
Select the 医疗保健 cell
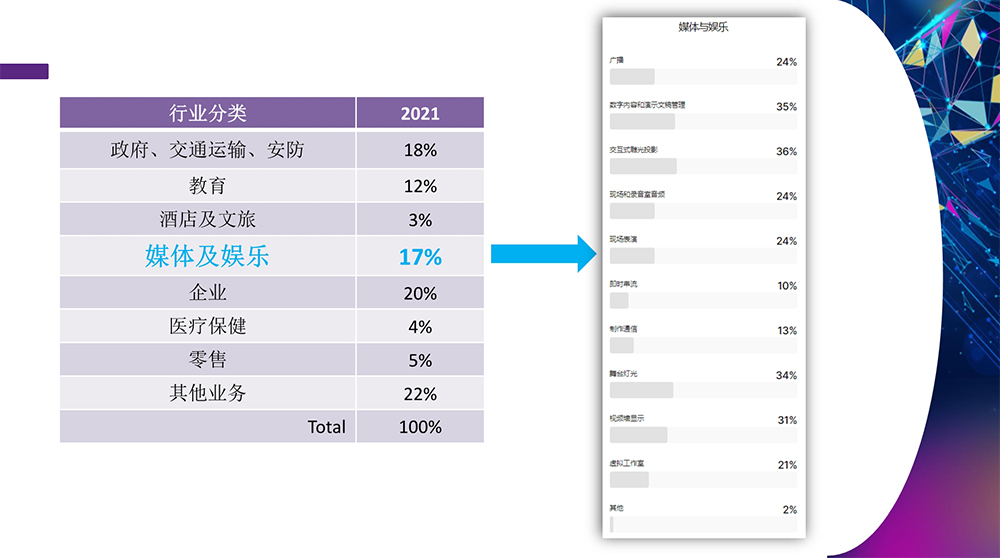tap(207, 327)
